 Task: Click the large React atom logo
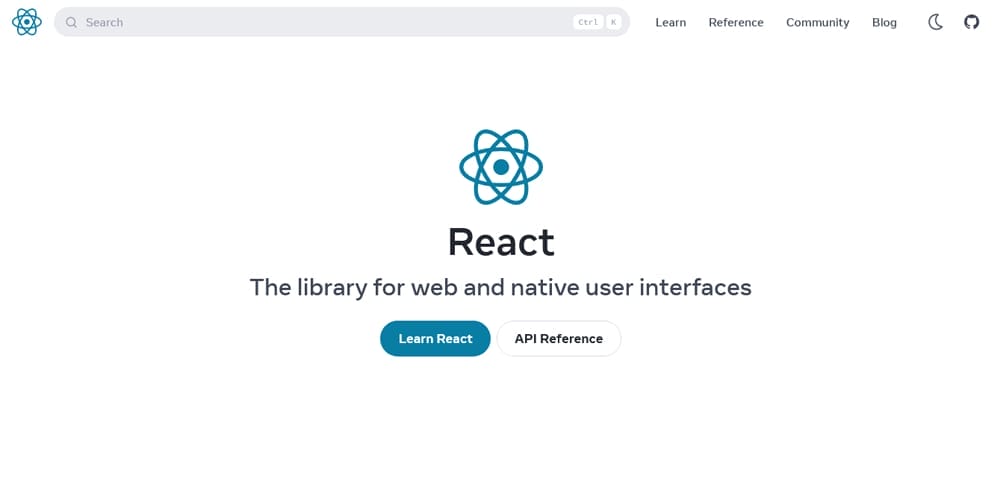(x=501, y=167)
